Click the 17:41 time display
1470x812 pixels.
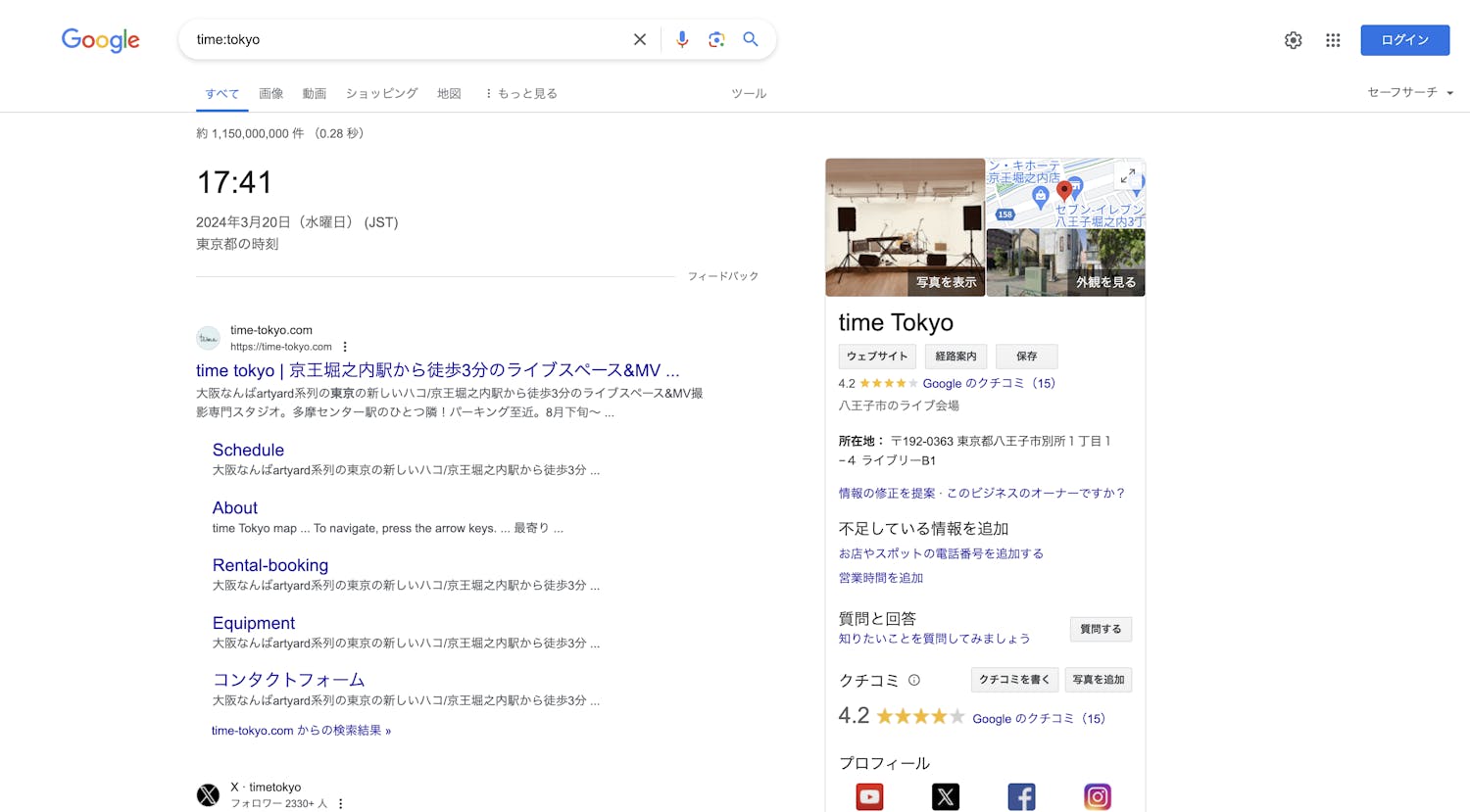[x=234, y=182]
